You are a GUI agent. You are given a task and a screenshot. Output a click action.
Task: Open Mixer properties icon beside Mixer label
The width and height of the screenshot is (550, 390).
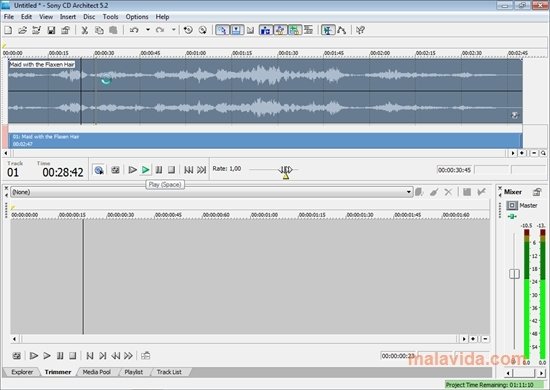pyautogui.click(x=537, y=192)
